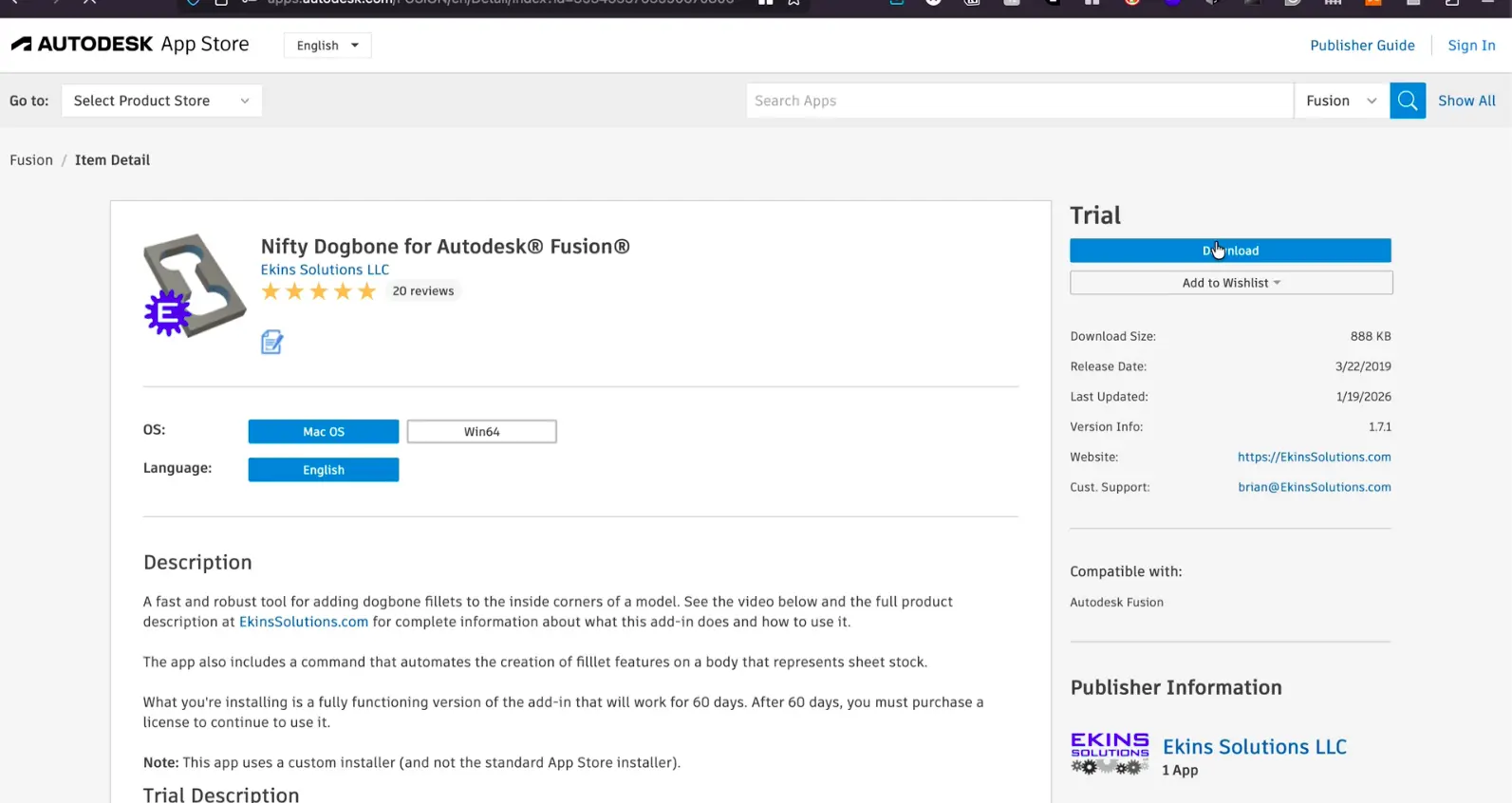Click the "Autodesk Fusion" compatibility text
Image resolution: width=1512 pixels, height=803 pixels.
point(1116,603)
